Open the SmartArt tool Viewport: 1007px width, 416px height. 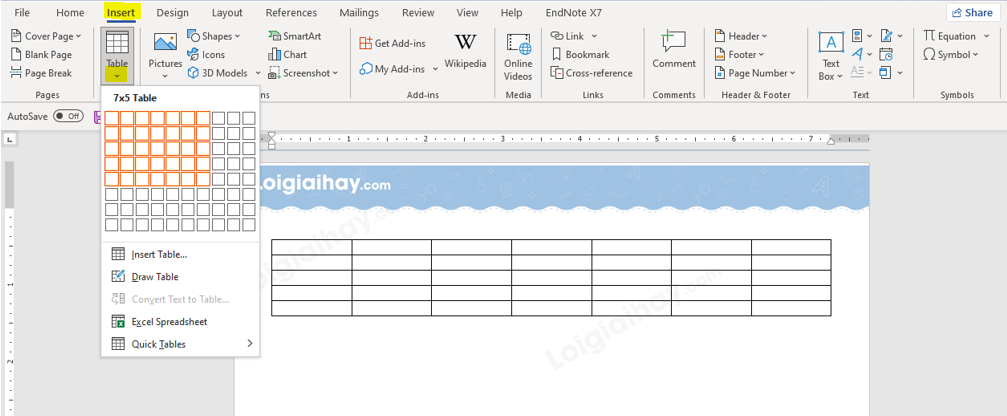point(294,36)
